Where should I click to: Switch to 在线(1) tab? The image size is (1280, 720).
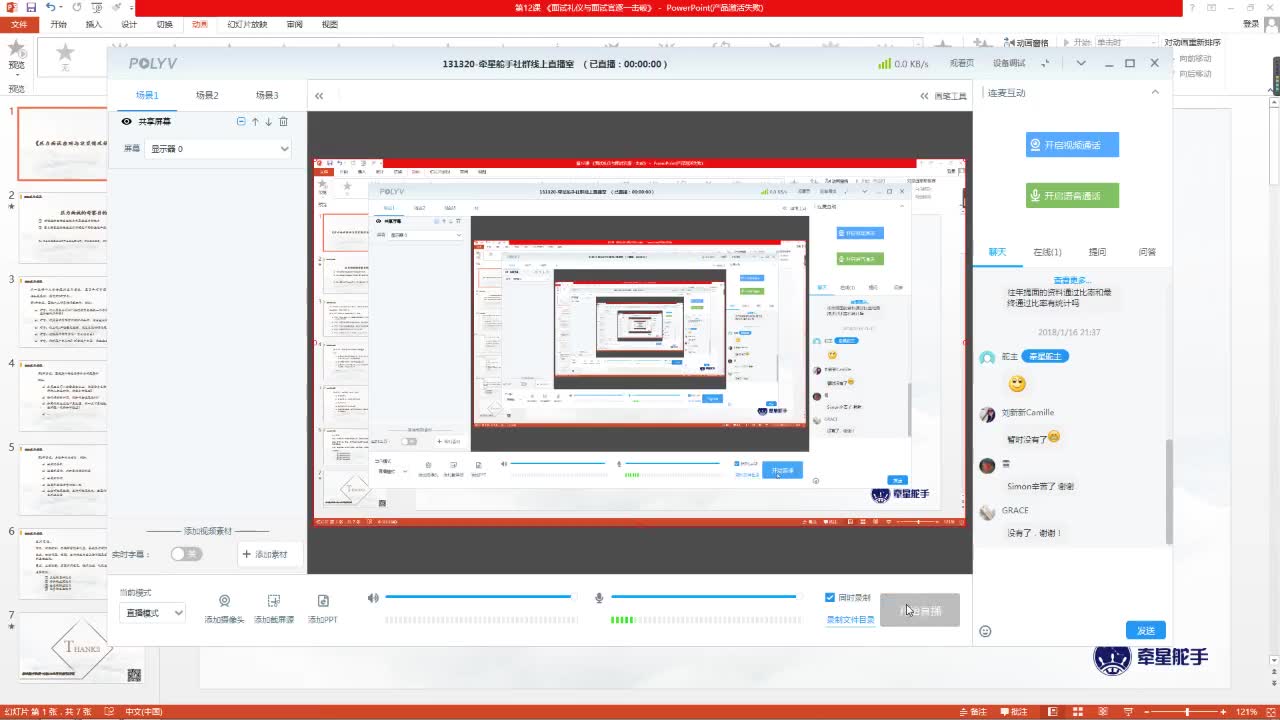click(x=1047, y=252)
